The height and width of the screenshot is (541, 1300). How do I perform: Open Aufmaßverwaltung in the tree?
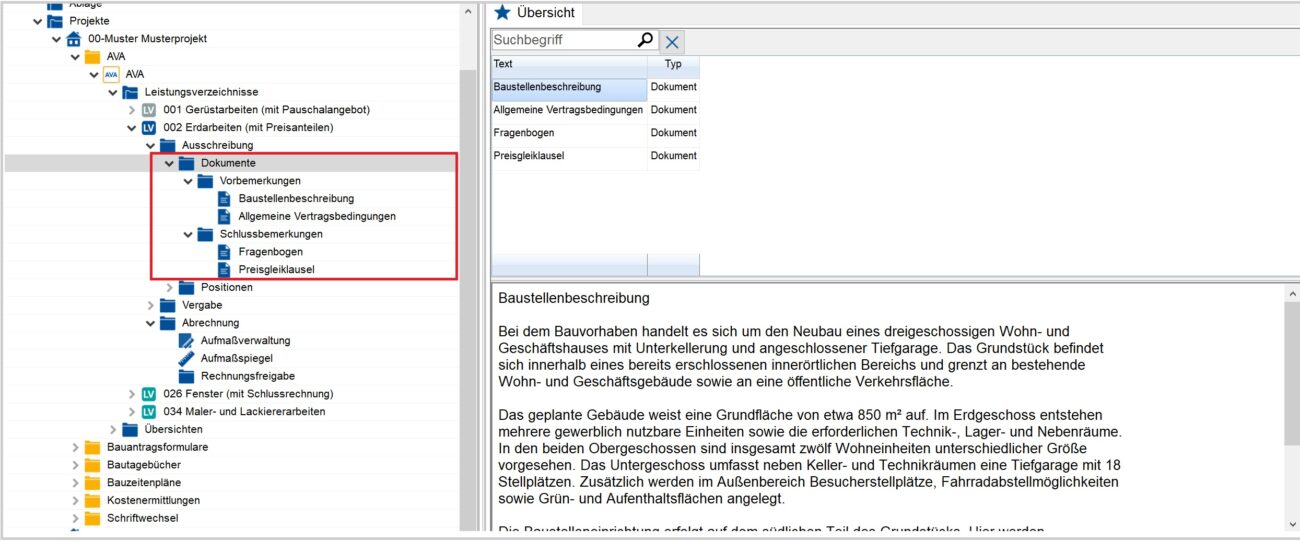pyautogui.click(x=245, y=341)
